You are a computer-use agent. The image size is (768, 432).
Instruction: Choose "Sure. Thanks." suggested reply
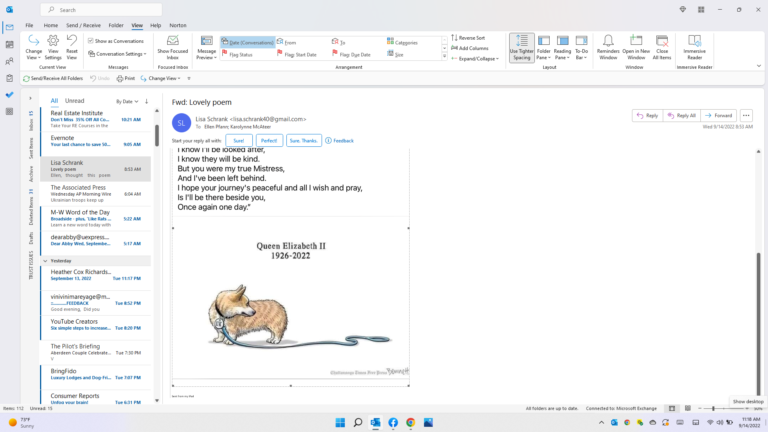(304, 141)
